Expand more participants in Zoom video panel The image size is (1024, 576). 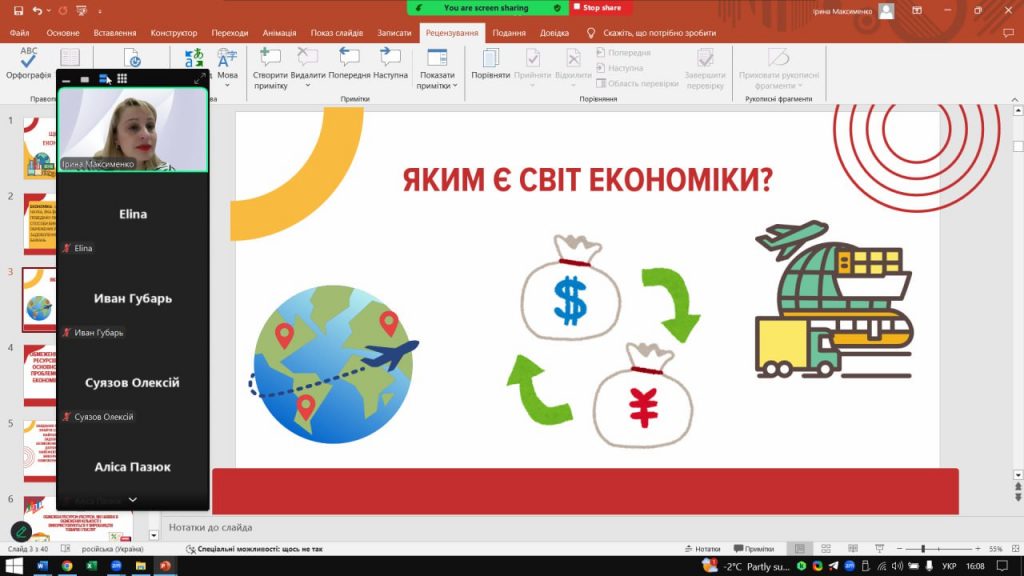[132, 499]
